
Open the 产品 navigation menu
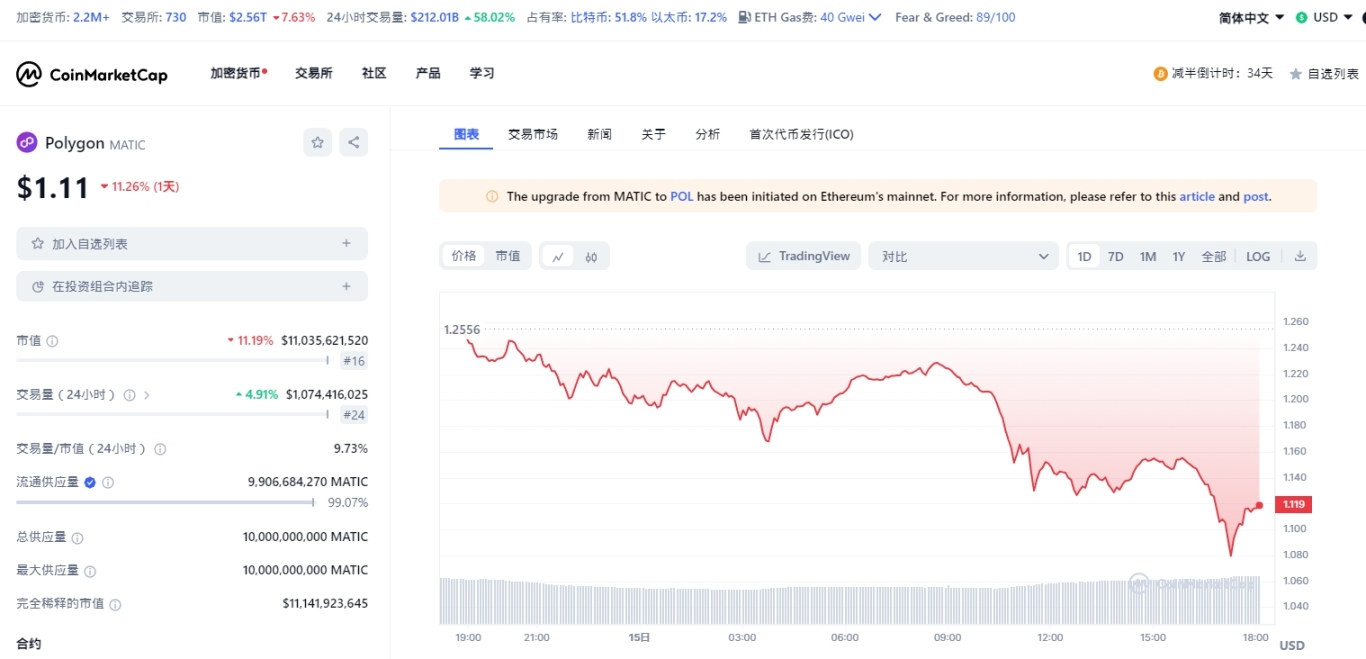click(x=428, y=73)
